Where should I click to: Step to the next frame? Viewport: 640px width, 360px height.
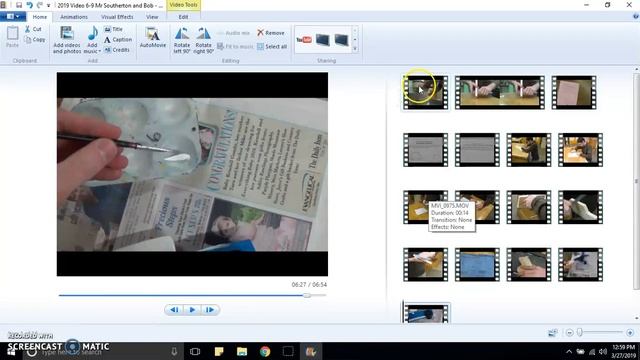click(x=210, y=310)
